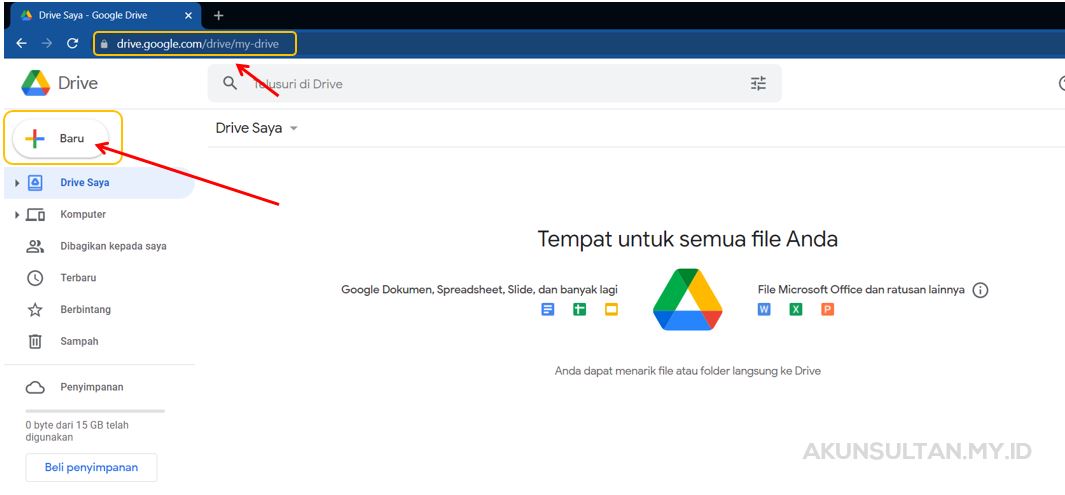The image size is (1065, 495).
Task: Click the blue Google Docs icon
Action: [x=547, y=310]
